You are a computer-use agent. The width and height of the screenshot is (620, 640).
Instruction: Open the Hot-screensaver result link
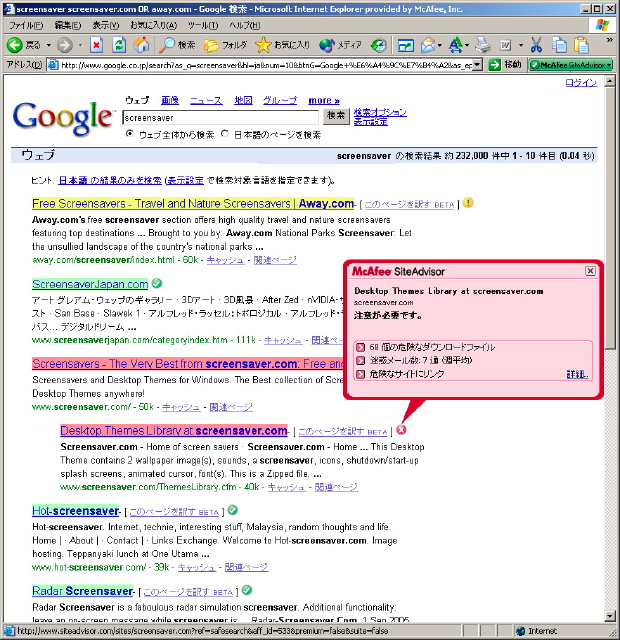click(76, 511)
